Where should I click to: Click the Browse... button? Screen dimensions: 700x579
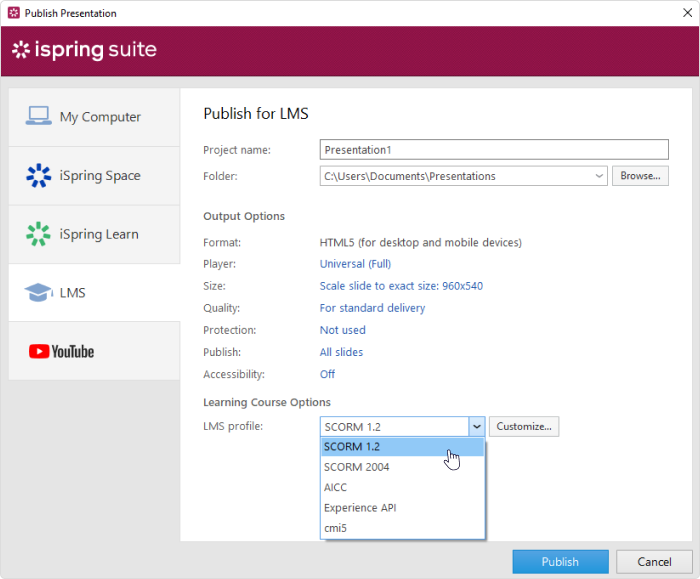[640, 176]
